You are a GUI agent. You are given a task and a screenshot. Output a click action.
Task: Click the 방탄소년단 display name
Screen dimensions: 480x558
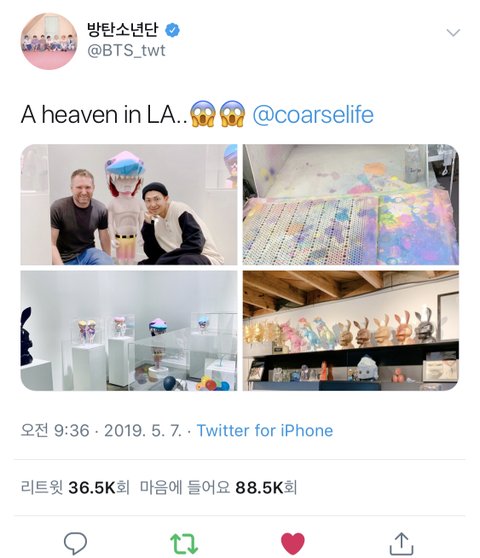click(x=122, y=30)
